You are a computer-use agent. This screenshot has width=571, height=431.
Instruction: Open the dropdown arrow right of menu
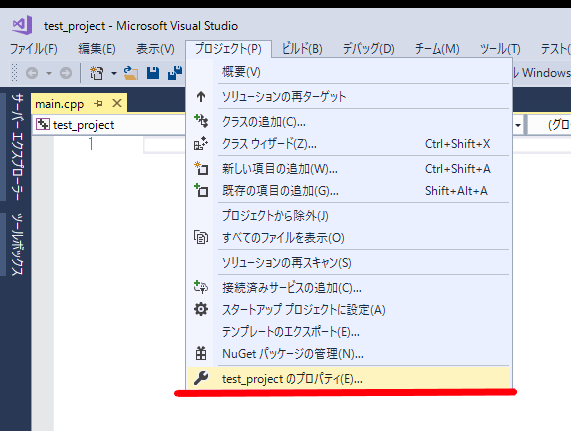[x=518, y=125]
